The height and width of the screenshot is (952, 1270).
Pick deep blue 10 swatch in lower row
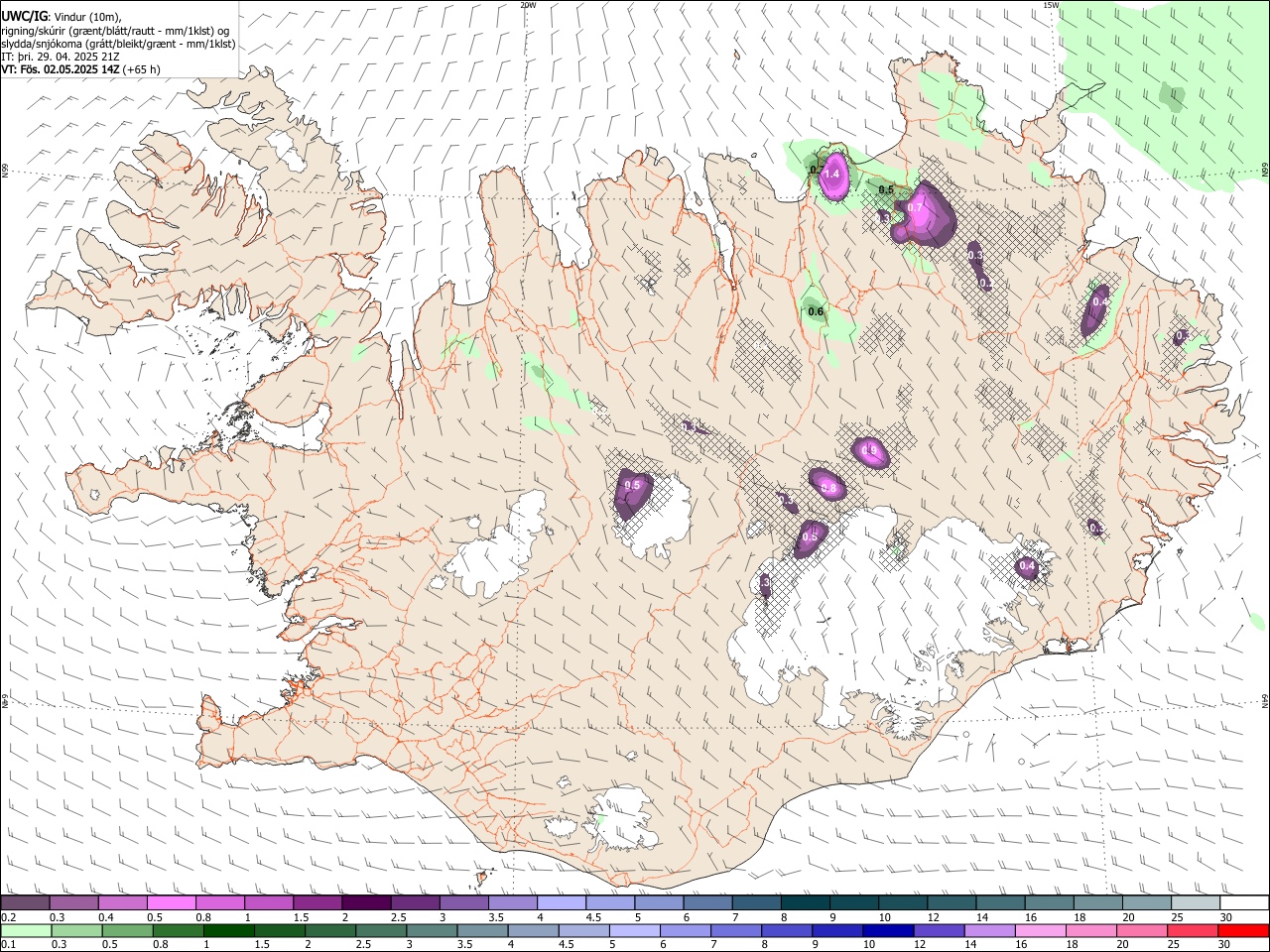point(887,930)
